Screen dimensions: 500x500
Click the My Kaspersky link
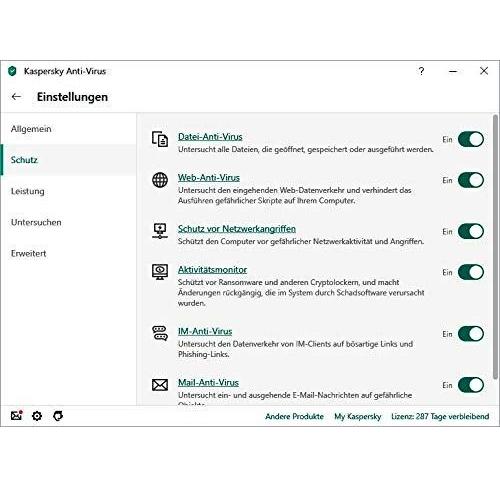click(x=358, y=416)
